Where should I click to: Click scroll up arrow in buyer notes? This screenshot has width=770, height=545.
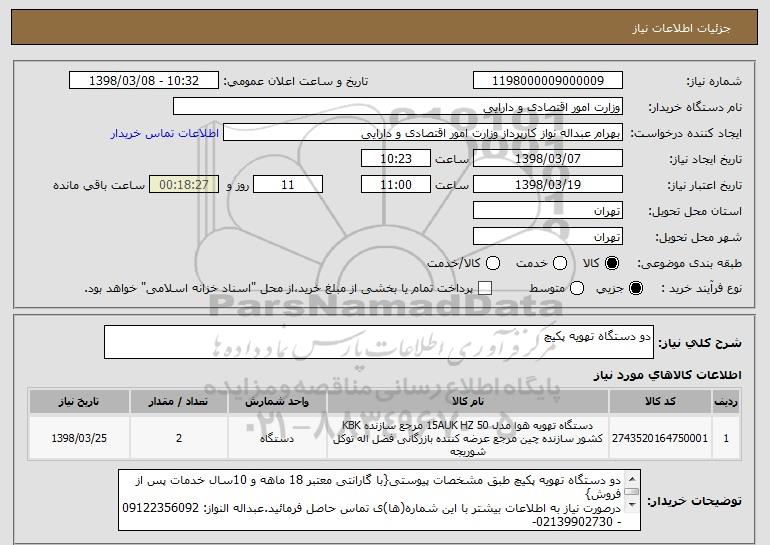[x=632, y=479]
